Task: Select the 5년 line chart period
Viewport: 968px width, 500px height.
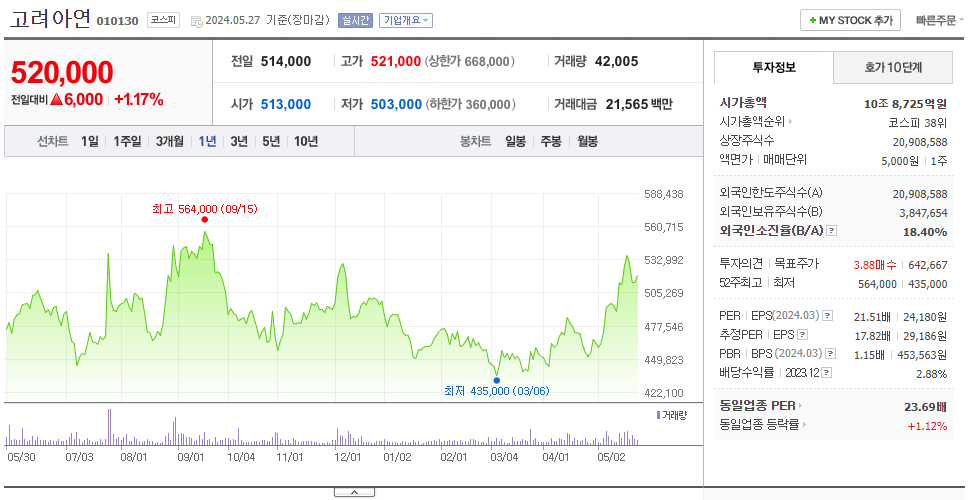Action: [271, 141]
